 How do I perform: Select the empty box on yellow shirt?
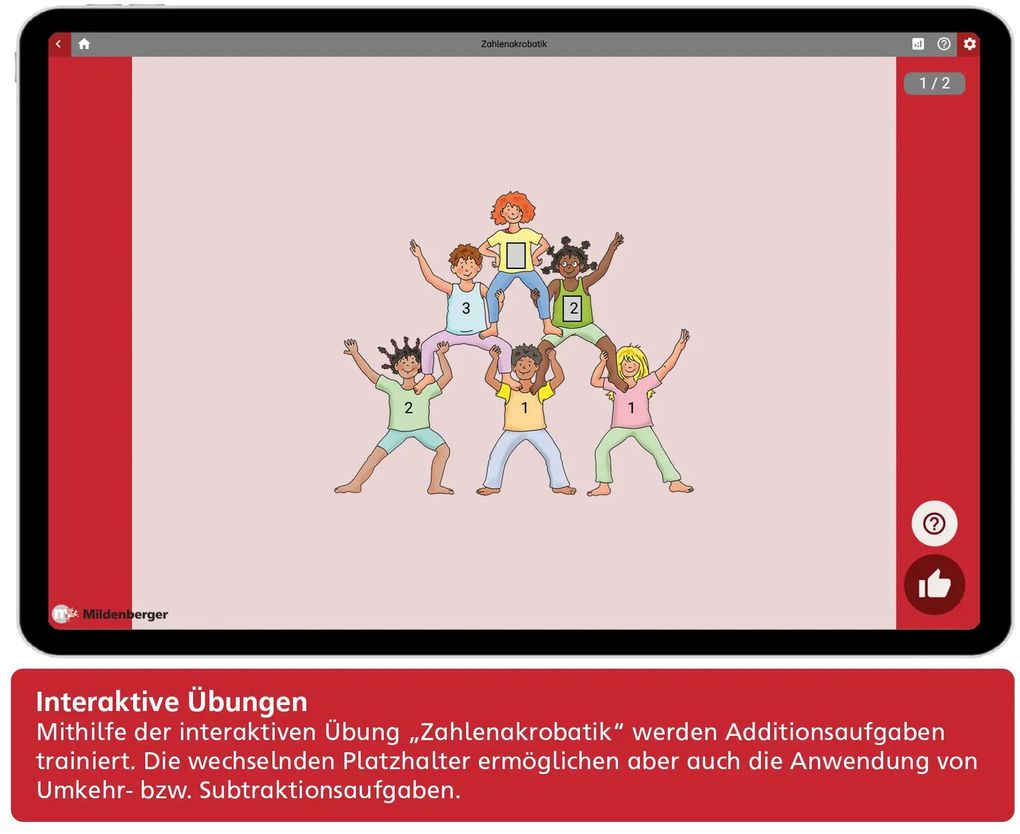click(x=516, y=256)
